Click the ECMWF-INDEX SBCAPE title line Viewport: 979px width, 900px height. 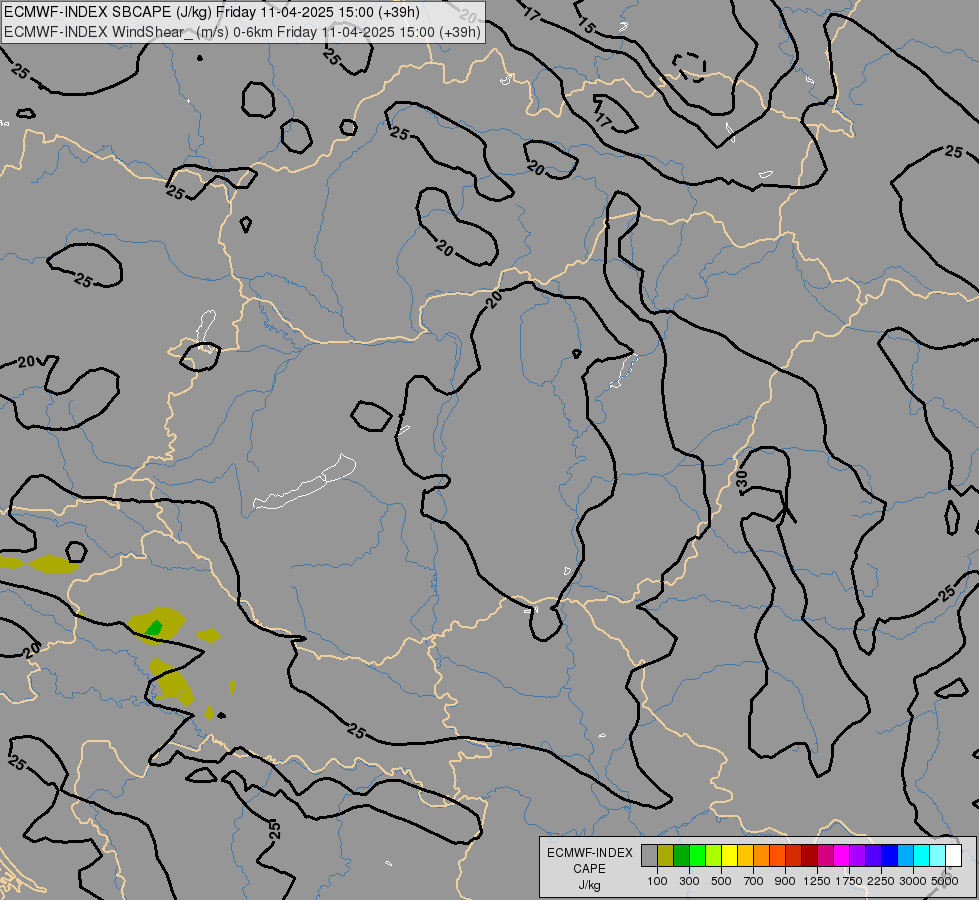(x=212, y=12)
